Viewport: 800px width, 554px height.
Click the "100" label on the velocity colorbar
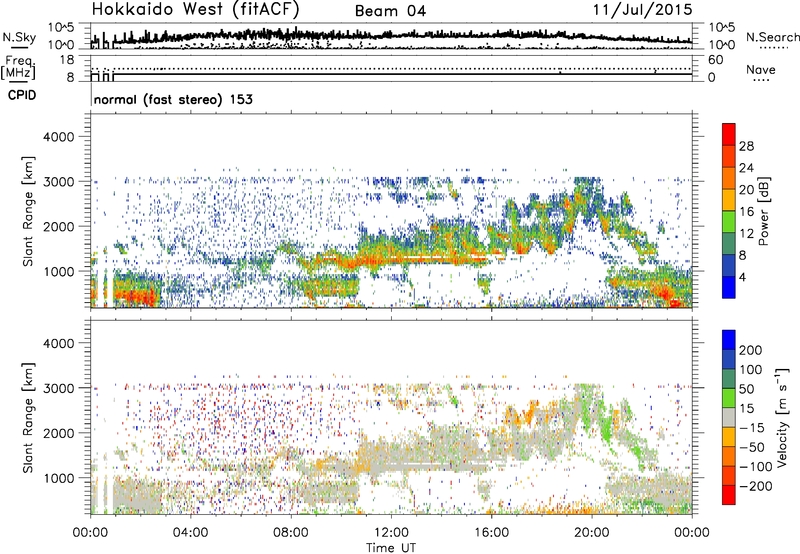[751, 370]
